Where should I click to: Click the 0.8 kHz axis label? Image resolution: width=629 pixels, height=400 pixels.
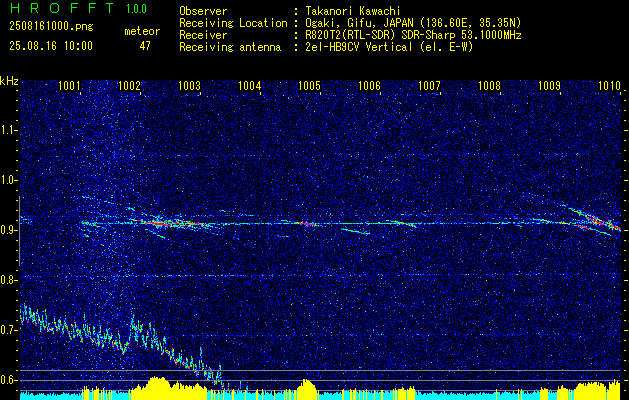pos(8,280)
